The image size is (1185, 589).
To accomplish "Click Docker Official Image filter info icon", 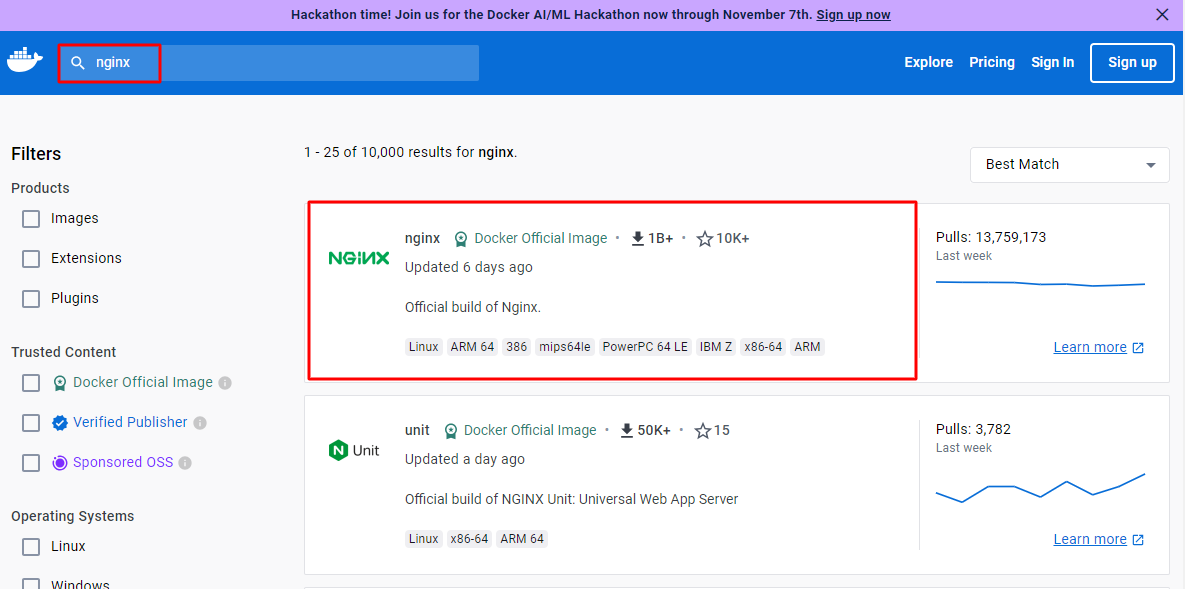I will click(224, 383).
